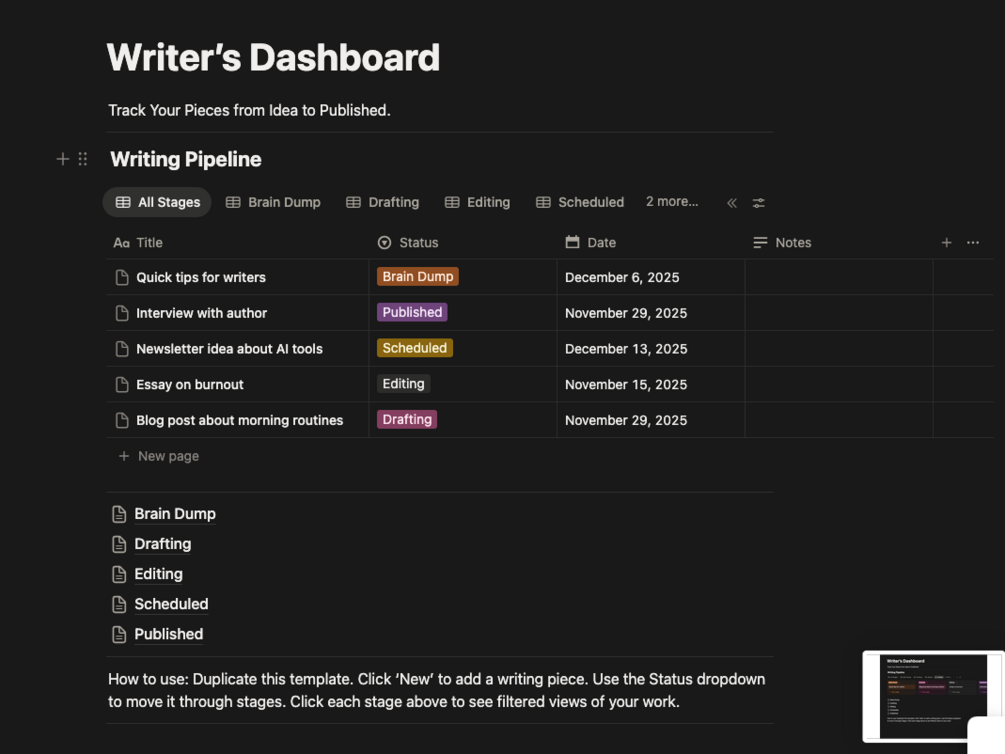Open the Drafting status tag dropdown
The width and height of the screenshot is (1005, 754).
tap(407, 420)
